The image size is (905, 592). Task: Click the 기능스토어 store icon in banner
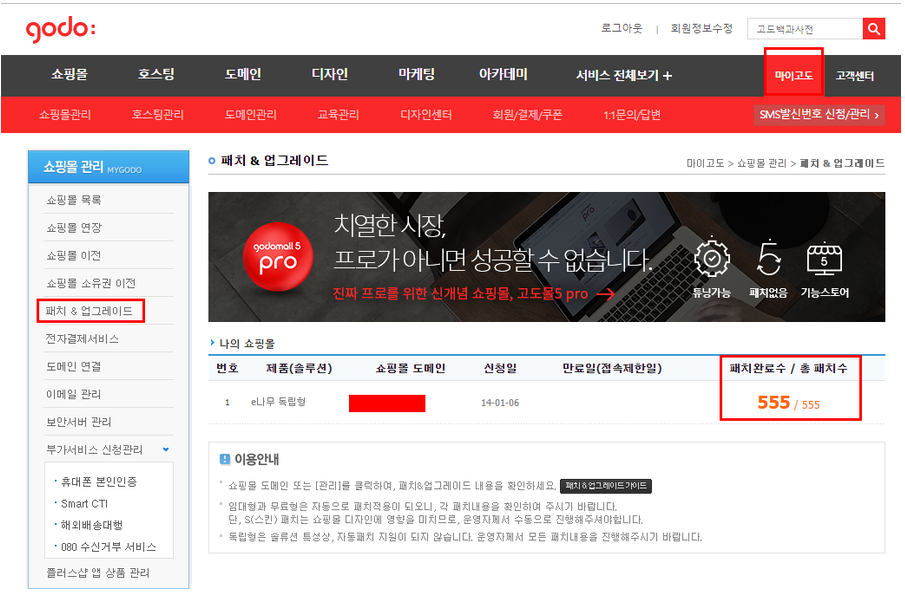[x=825, y=257]
